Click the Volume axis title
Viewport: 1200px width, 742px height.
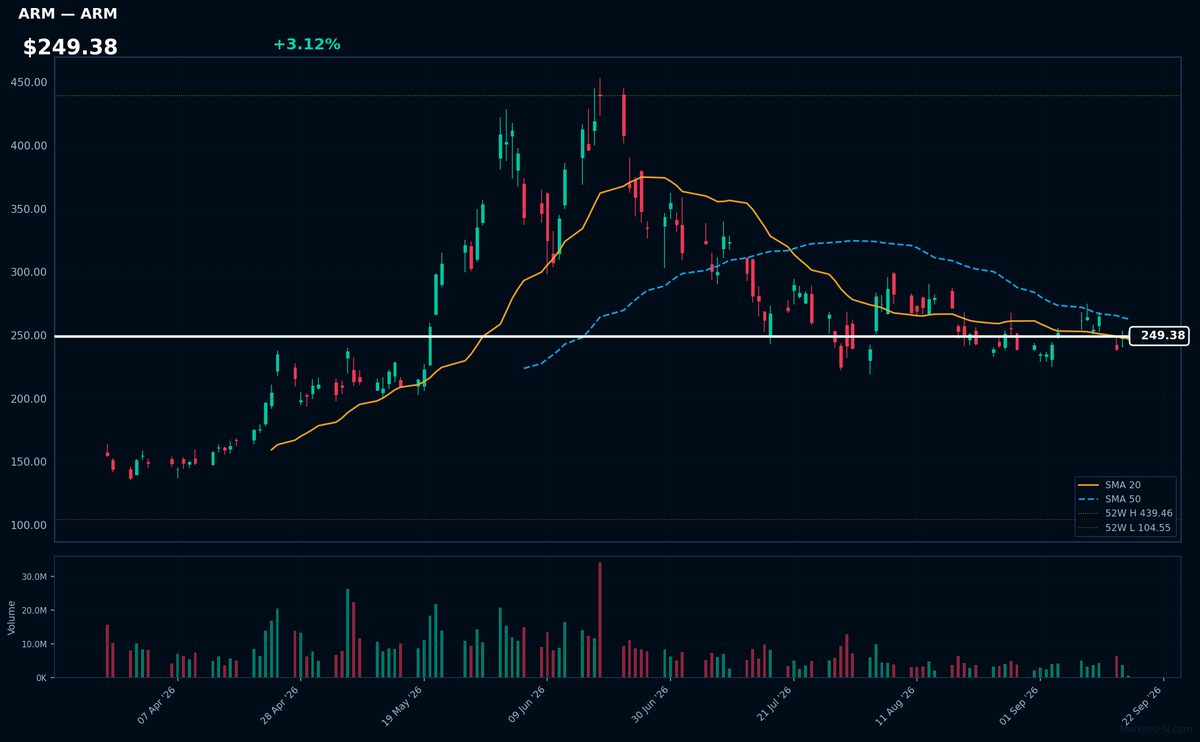pos(12,617)
